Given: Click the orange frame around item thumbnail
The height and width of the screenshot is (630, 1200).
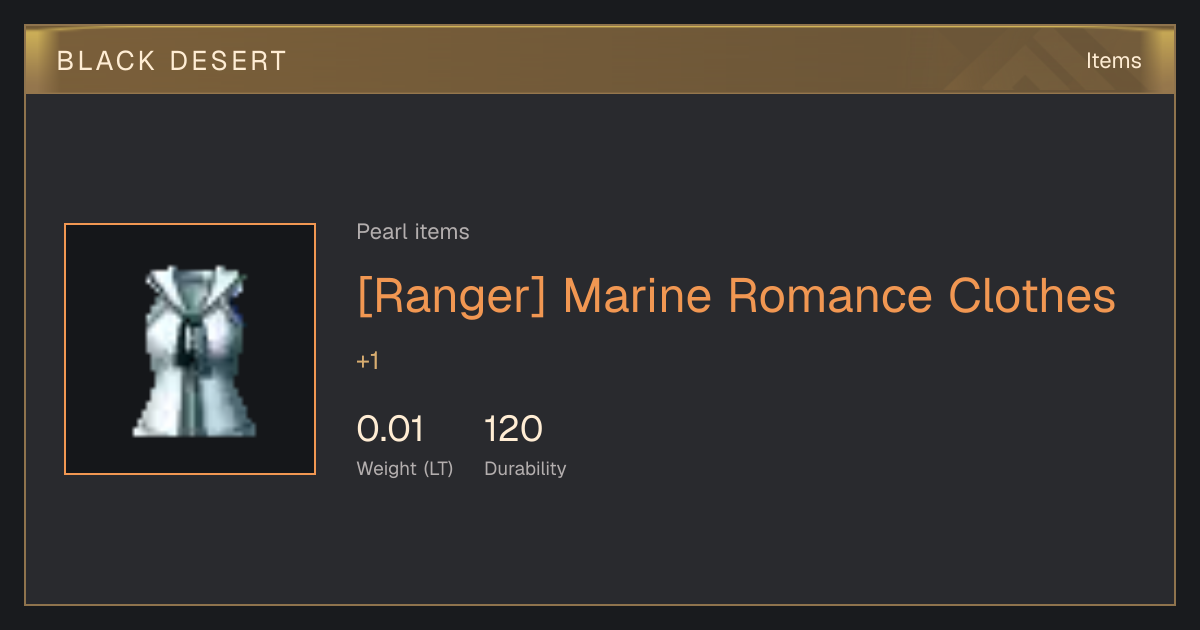Looking at the screenshot, I should 190,224.
